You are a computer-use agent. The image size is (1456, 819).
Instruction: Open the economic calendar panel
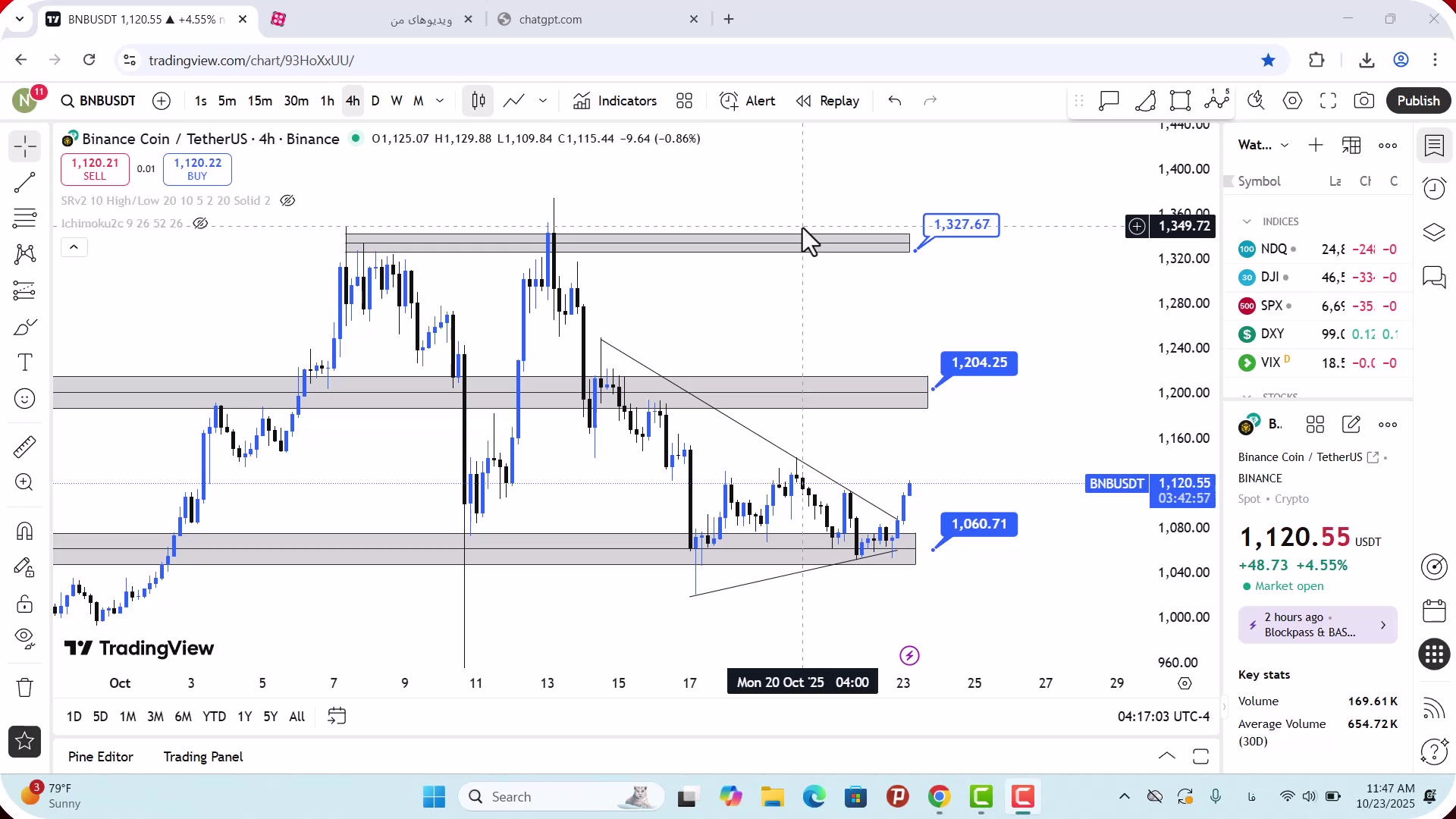[1434, 611]
